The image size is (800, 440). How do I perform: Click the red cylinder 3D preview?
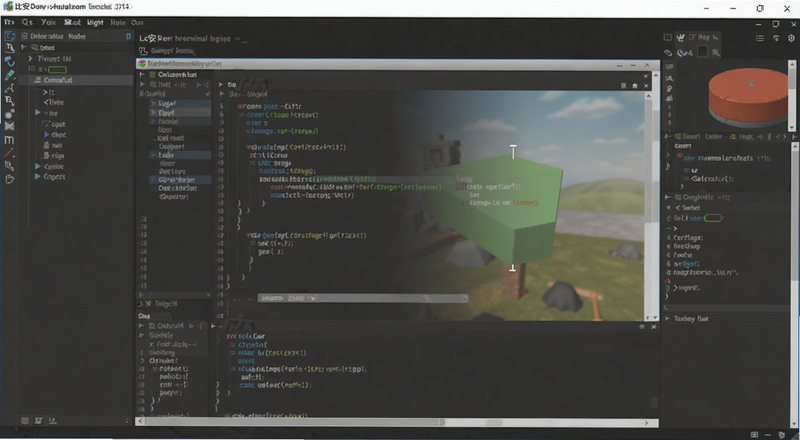coord(749,97)
